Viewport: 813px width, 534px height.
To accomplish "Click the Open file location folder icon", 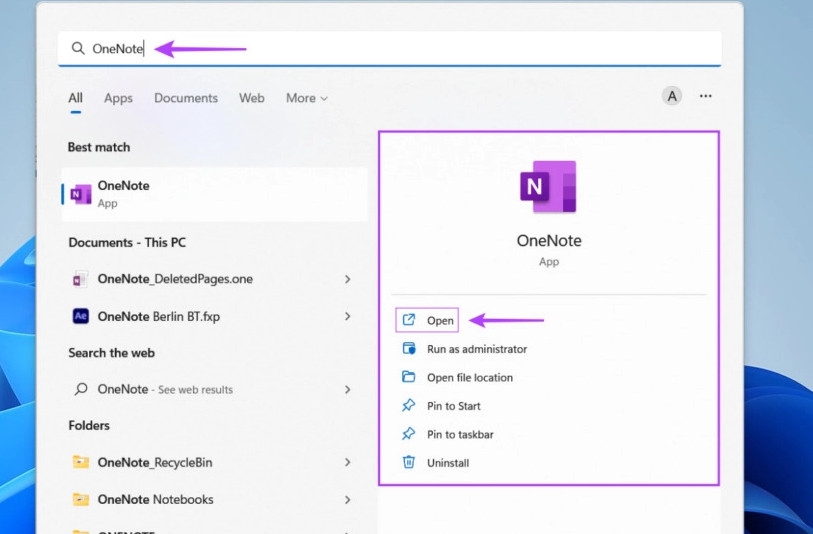I will pyautogui.click(x=409, y=377).
